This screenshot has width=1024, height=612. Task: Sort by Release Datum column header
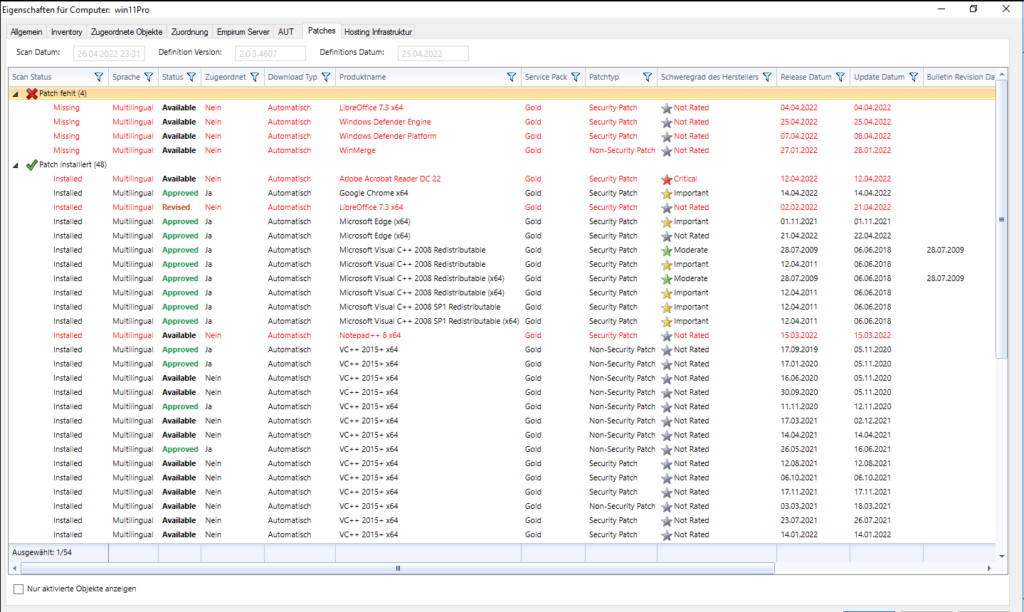pos(806,77)
